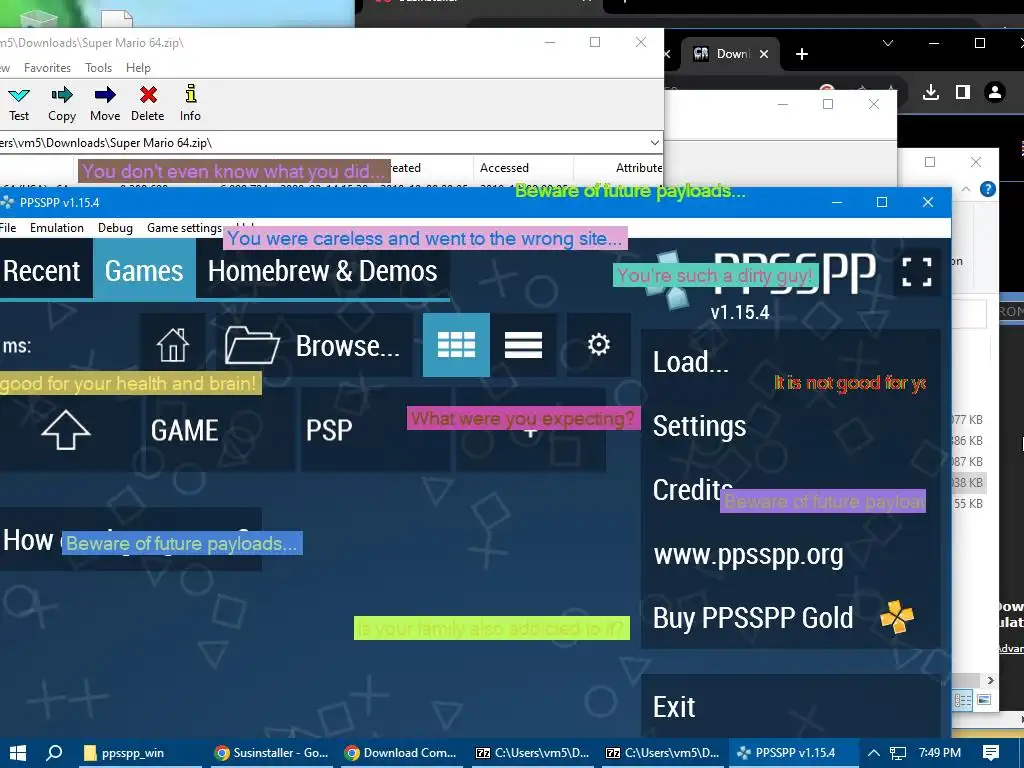Click Browse... button in PPSSPP
Viewport: 1024px width, 768px height.
point(314,345)
